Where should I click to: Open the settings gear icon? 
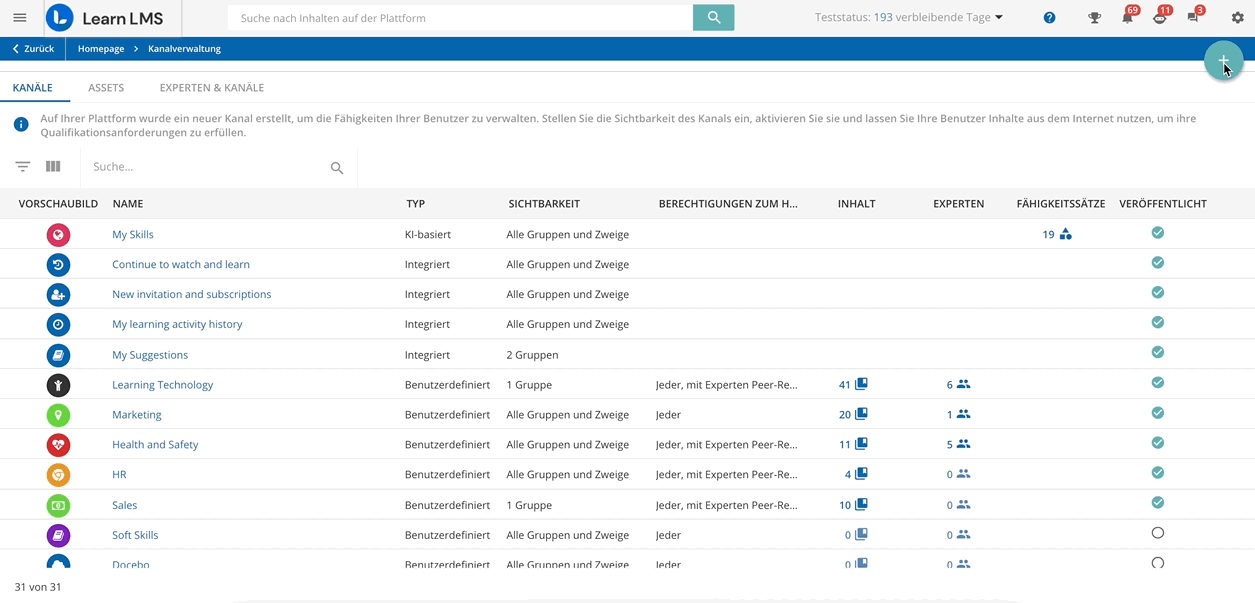1237,18
